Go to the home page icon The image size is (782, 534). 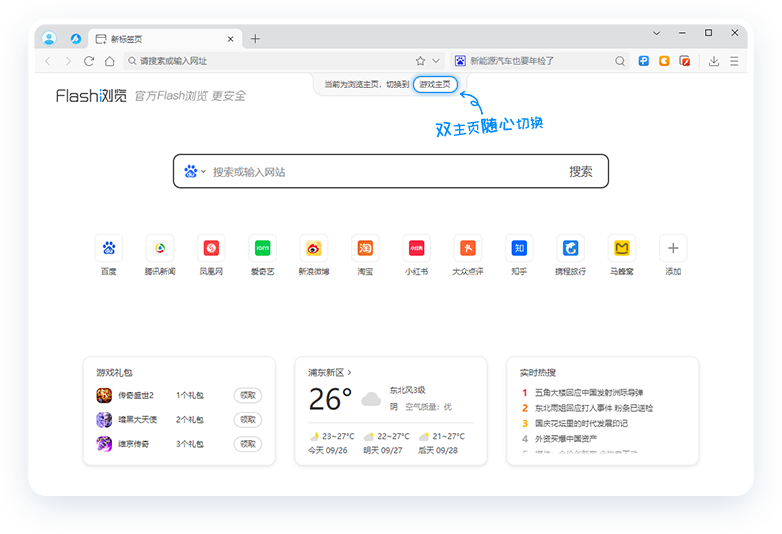coord(110,61)
